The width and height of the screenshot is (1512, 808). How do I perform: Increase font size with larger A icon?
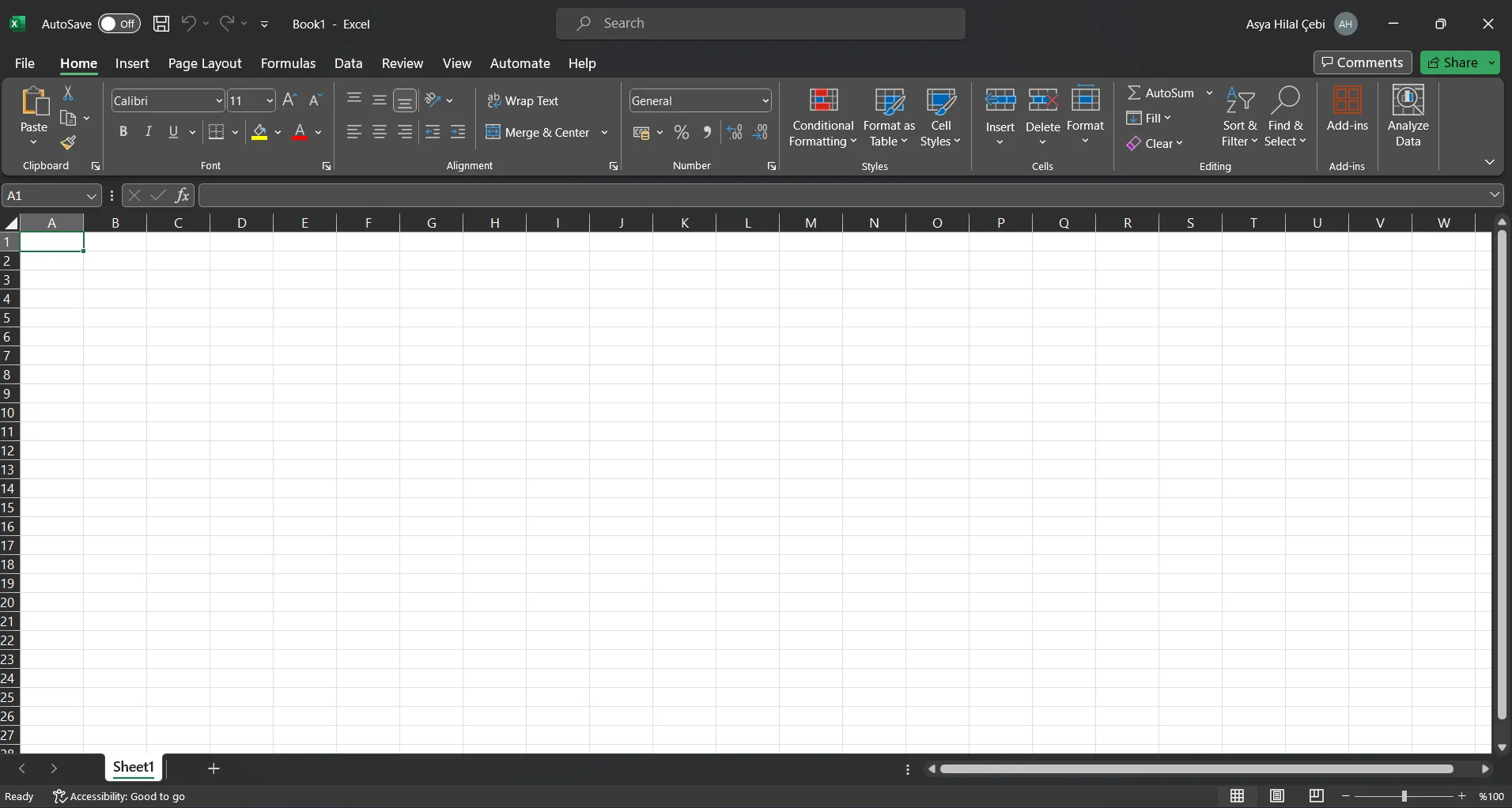point(289,100)
